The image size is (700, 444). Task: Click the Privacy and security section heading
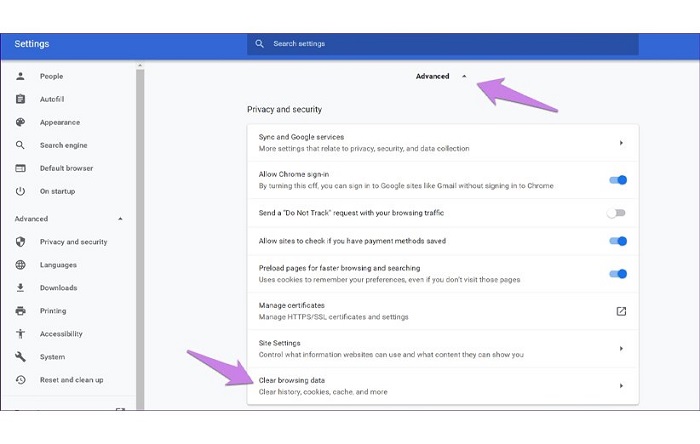point(284,109)
